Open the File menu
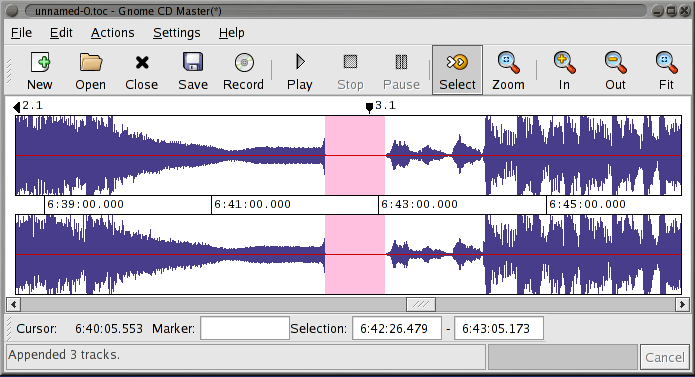This screenshot has height=377, width=695. tap(21, 33)
